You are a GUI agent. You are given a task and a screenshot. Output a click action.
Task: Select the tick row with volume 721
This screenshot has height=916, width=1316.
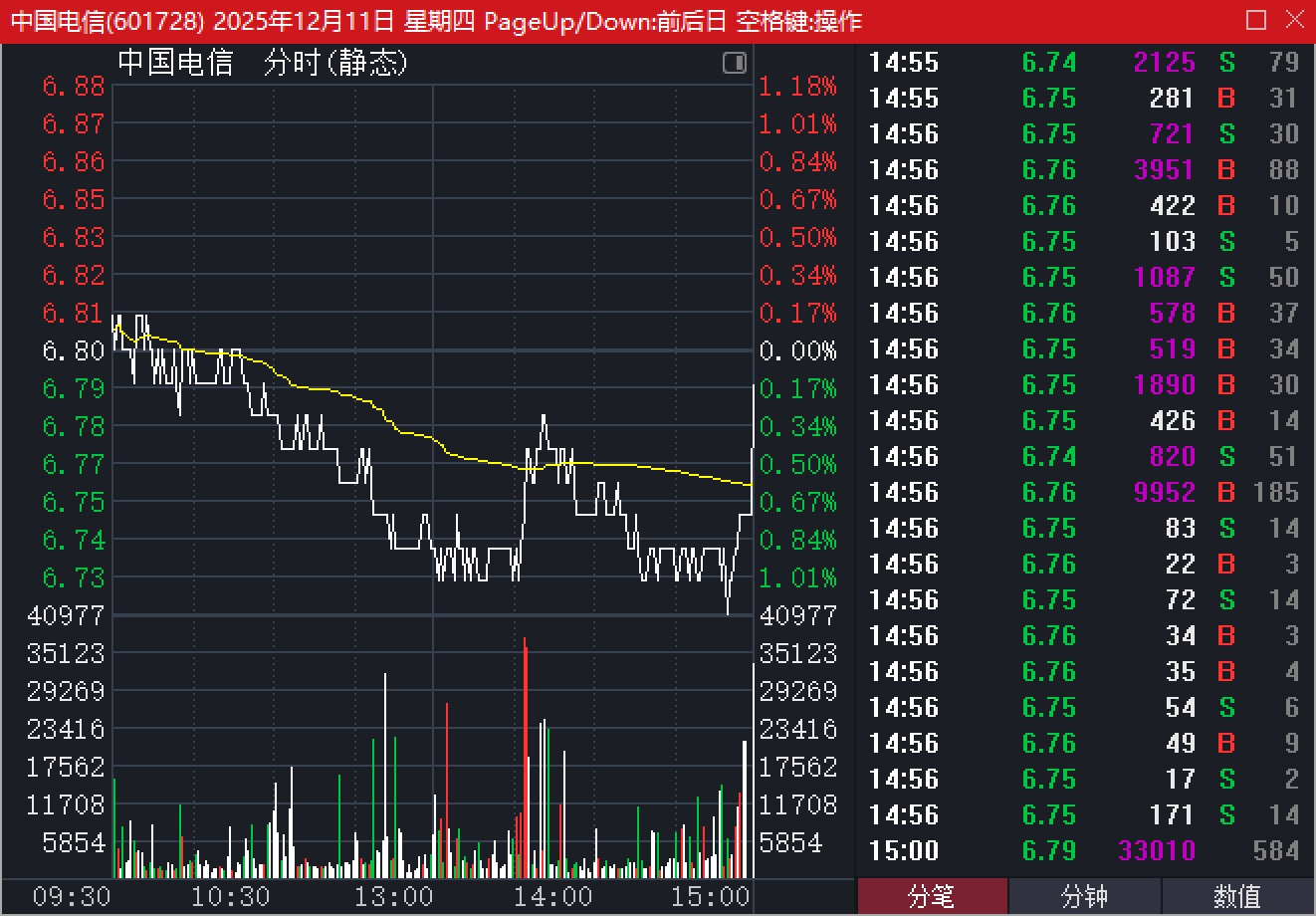point(1085,133)
